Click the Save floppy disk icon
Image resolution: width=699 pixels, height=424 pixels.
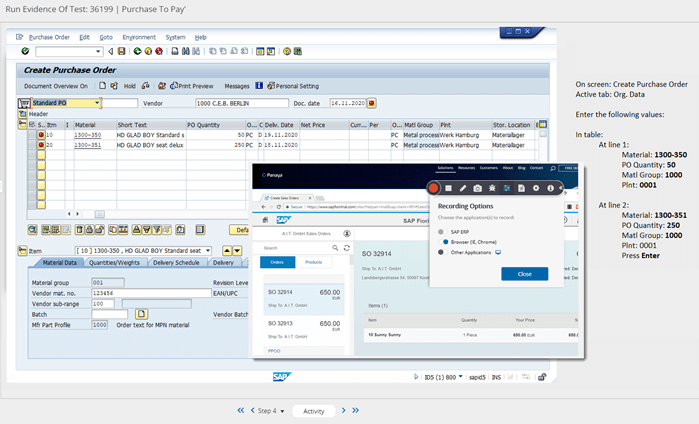121,51
